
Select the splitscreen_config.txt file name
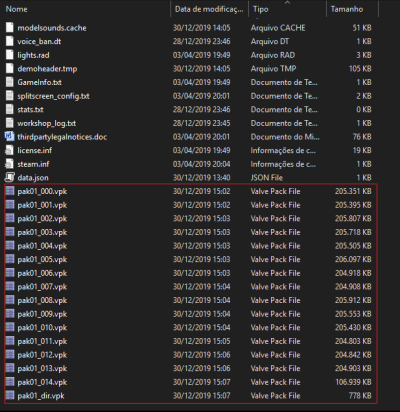[53, 96]
